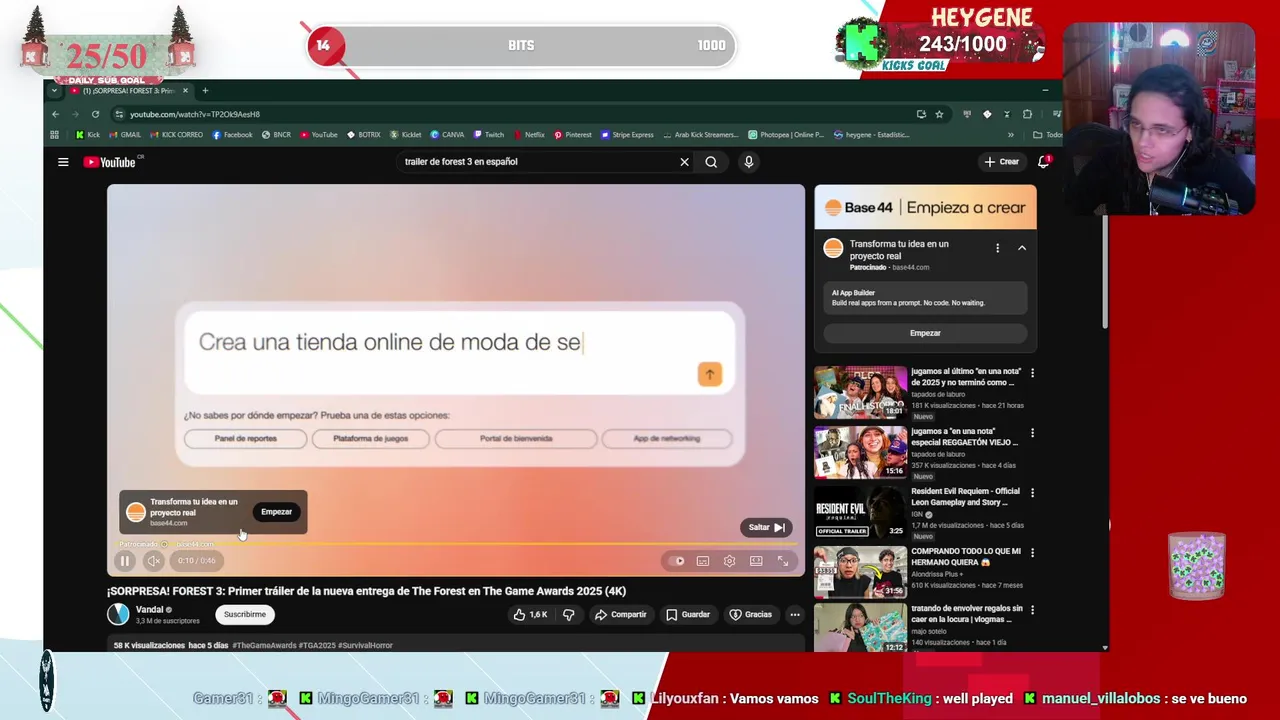Image resolution: width=1280 pixels, height=720 pixels.
Task: Reload the page in browser
Action: click(95, 114)
